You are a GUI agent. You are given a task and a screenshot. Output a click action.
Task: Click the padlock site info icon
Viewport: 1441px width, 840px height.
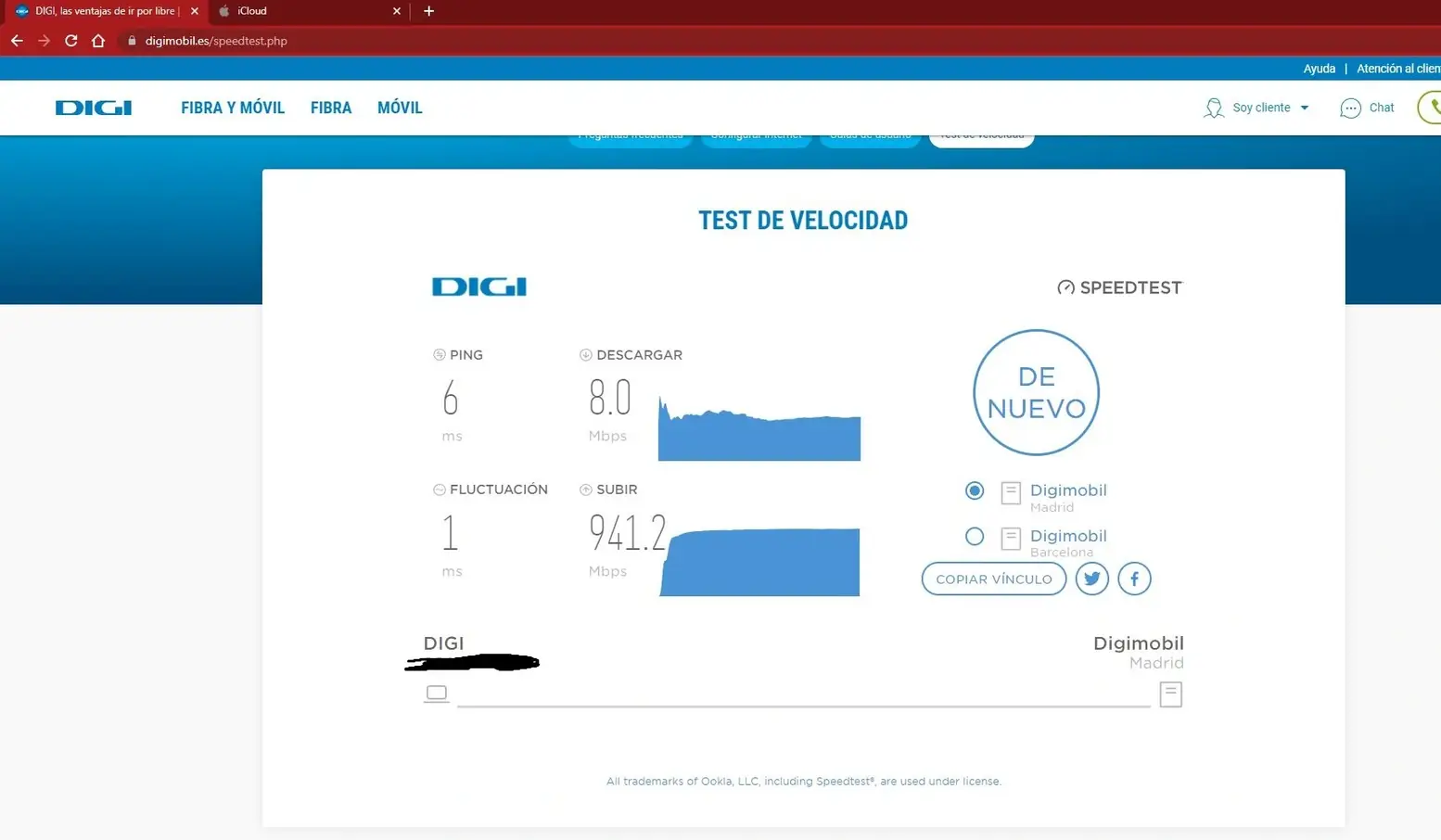click(x=132, y=41)
